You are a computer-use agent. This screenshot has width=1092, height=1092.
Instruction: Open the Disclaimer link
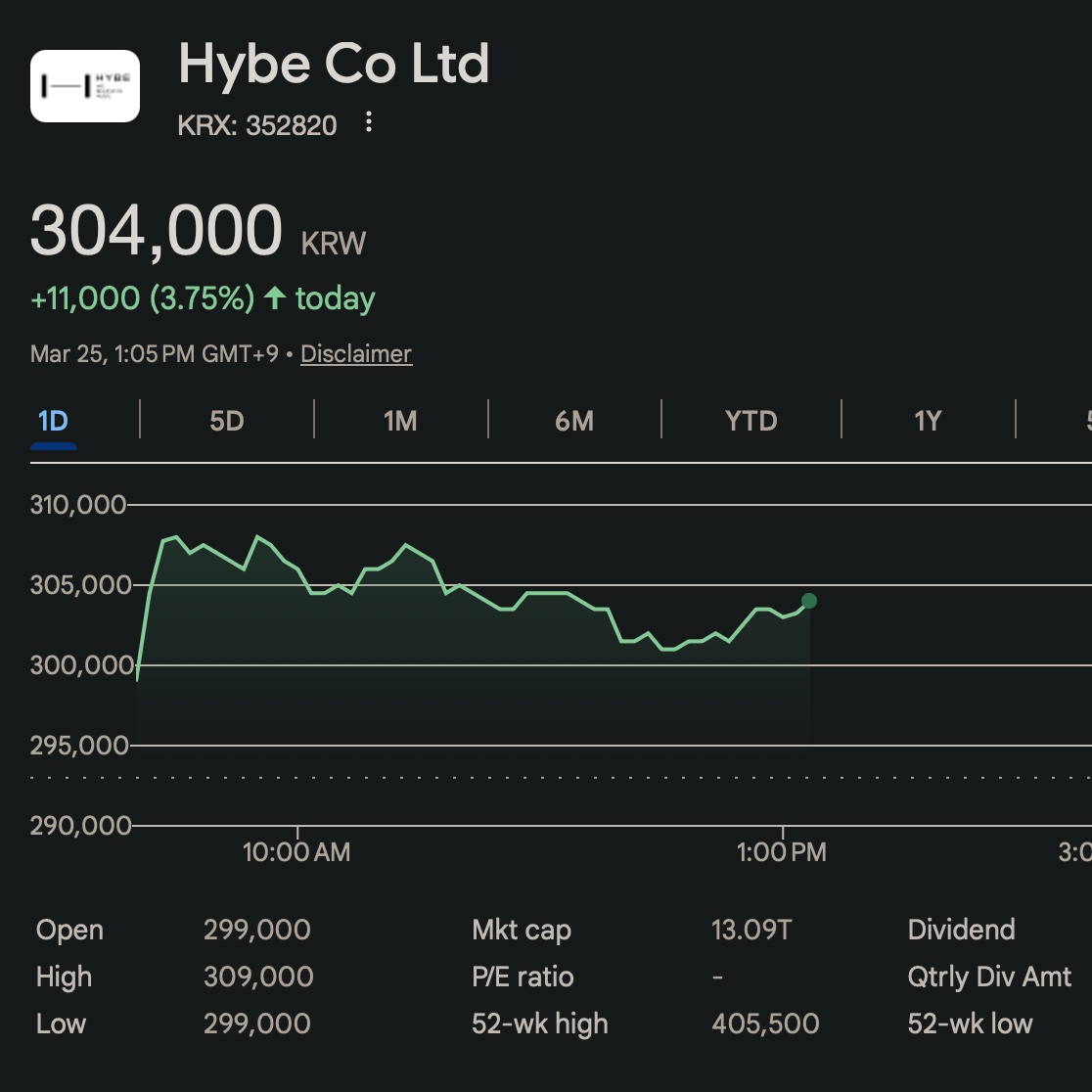click(x=356, y=354)
